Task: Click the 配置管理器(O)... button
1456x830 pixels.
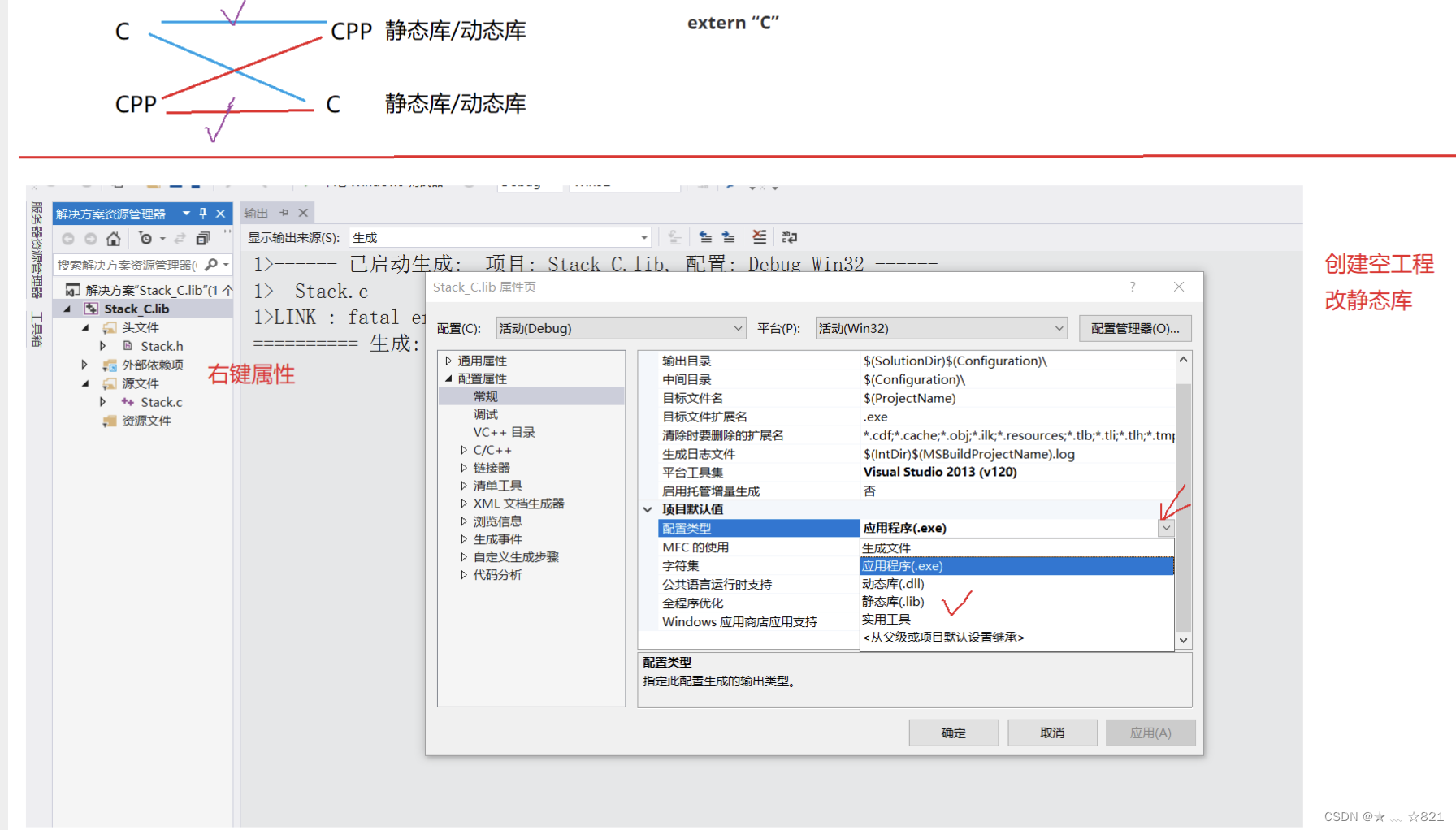Action: point(1135,328)
